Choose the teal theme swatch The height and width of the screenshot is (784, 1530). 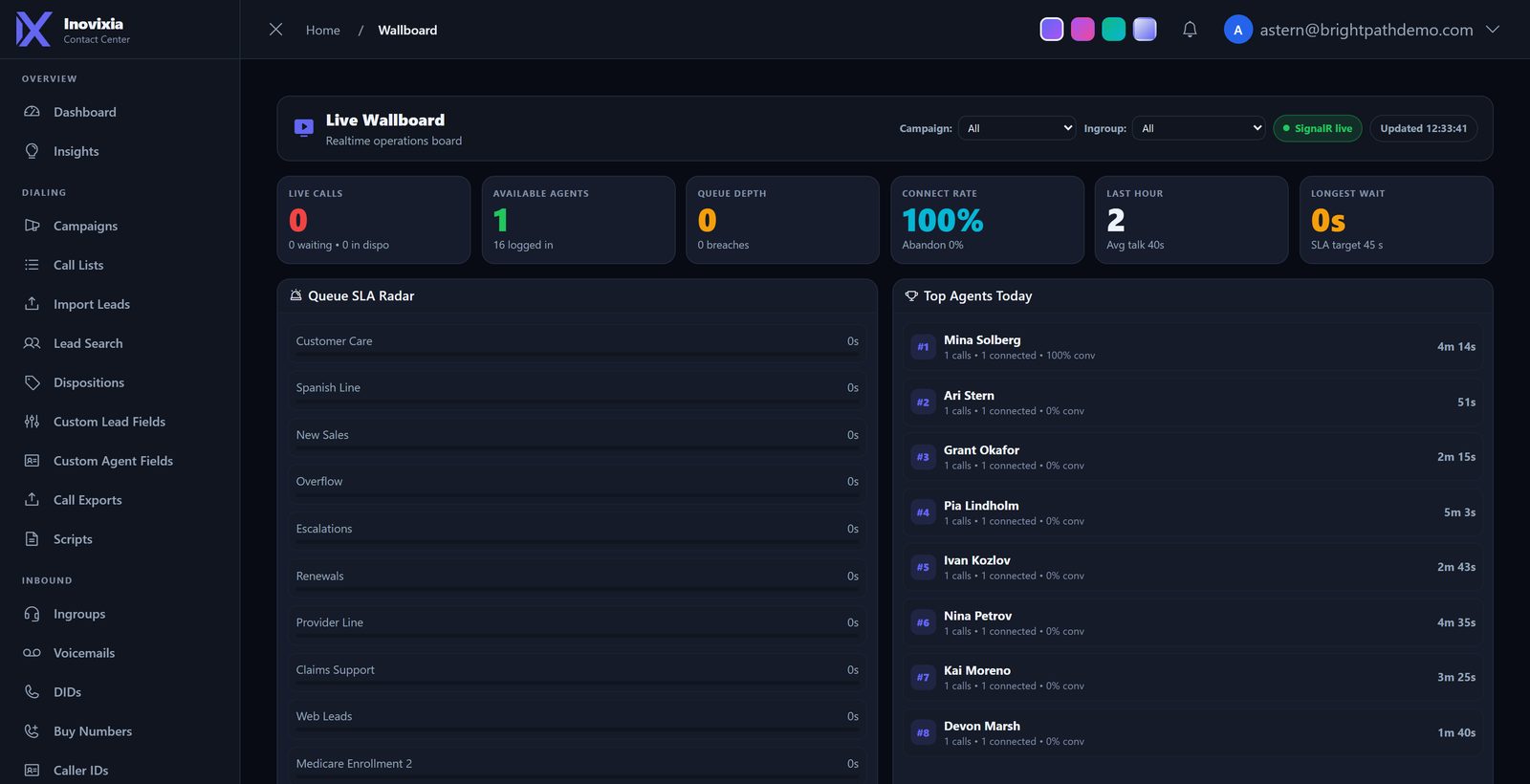(1114, 30)
